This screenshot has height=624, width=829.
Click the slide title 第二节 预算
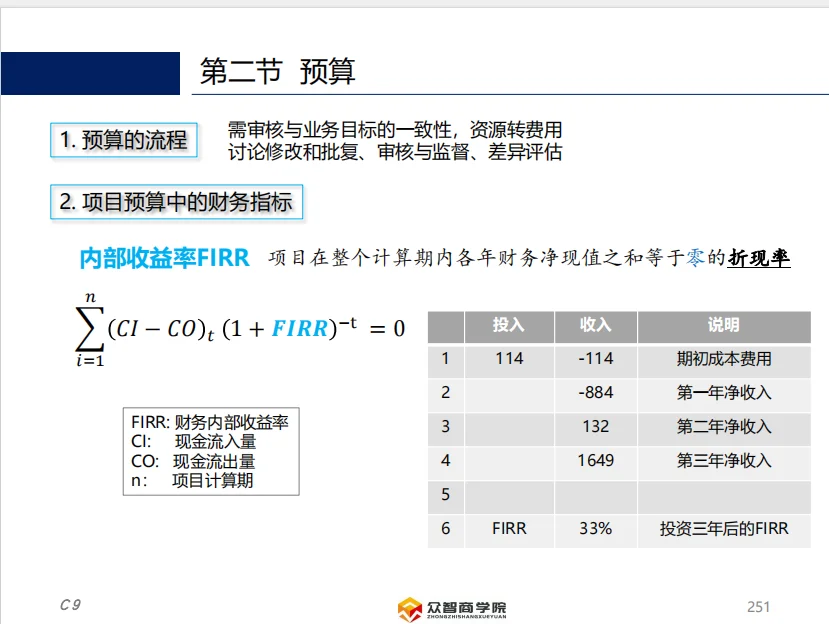pyautogui.click(x=280, y=71)
